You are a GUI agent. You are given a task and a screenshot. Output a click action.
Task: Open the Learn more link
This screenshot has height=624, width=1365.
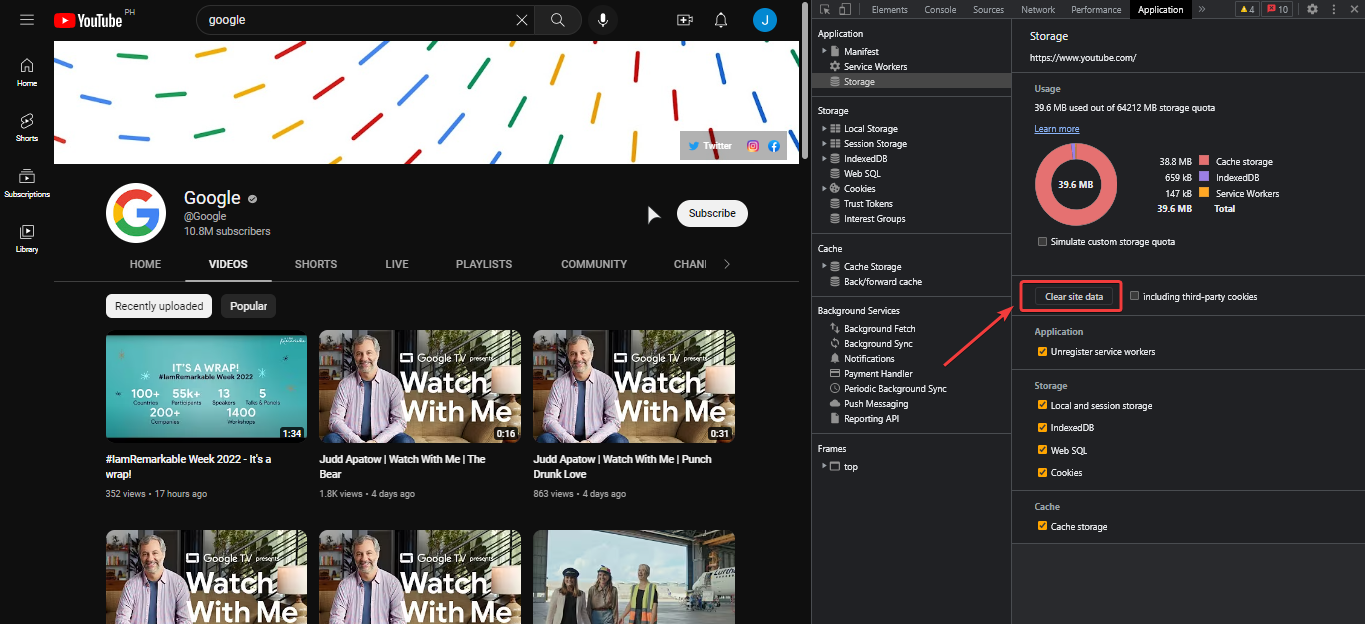pyautogui.click(x=1056, y=129)
